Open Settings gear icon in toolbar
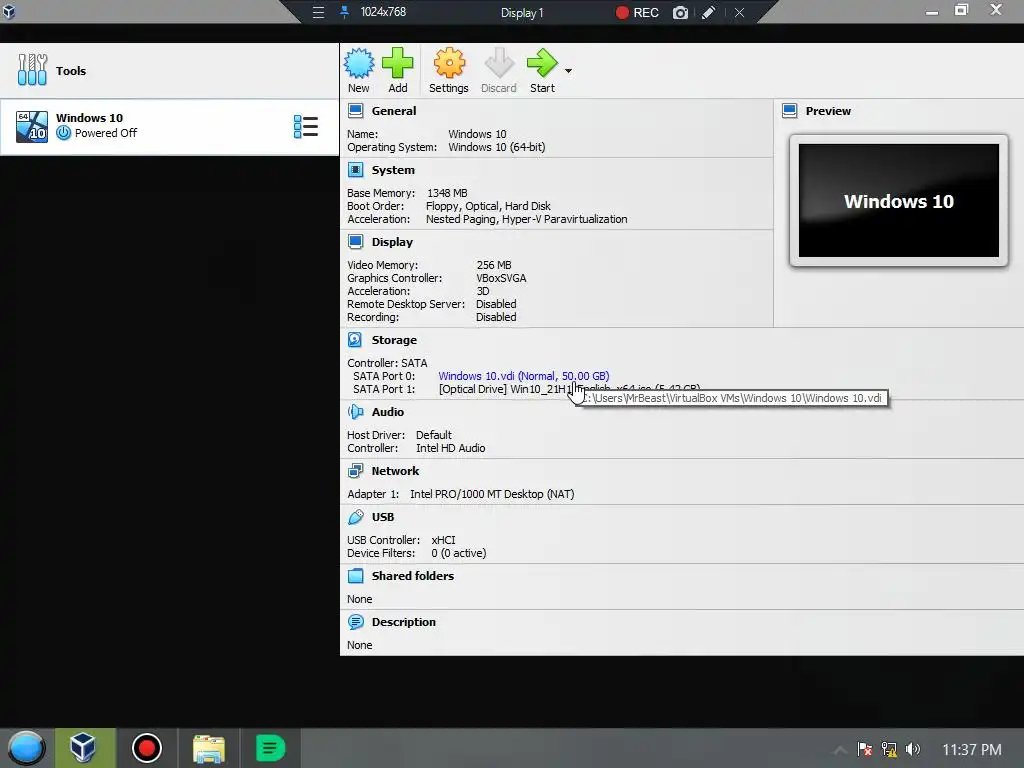The image size is (1024, 768). coord(449,63)
